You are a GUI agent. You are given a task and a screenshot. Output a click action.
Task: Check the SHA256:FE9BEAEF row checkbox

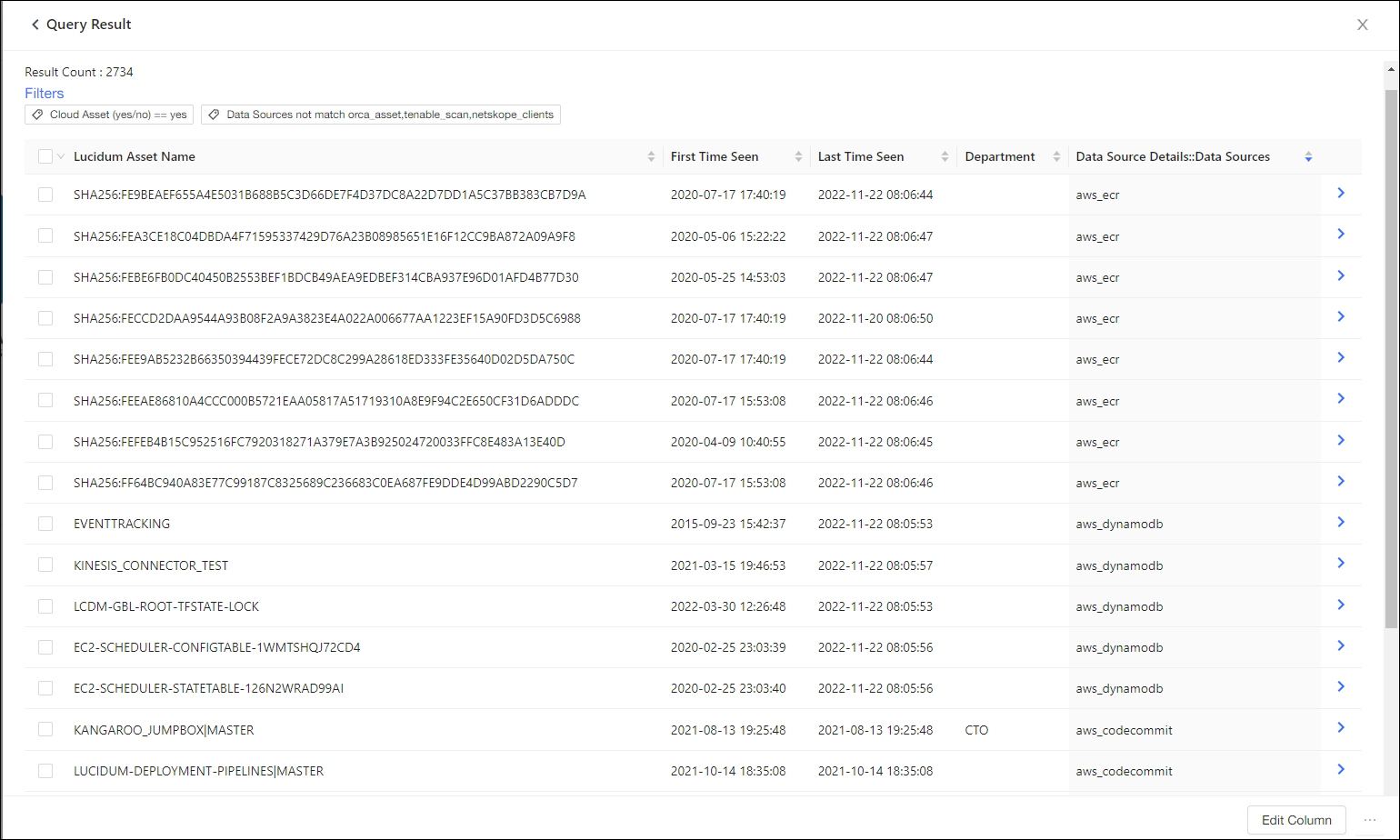(x=45, y=195)
